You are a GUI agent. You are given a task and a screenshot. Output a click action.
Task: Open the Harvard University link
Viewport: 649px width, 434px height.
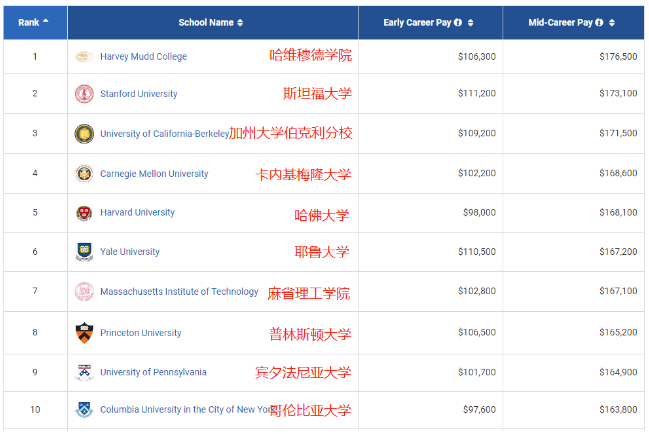click(x=137, y=213)
